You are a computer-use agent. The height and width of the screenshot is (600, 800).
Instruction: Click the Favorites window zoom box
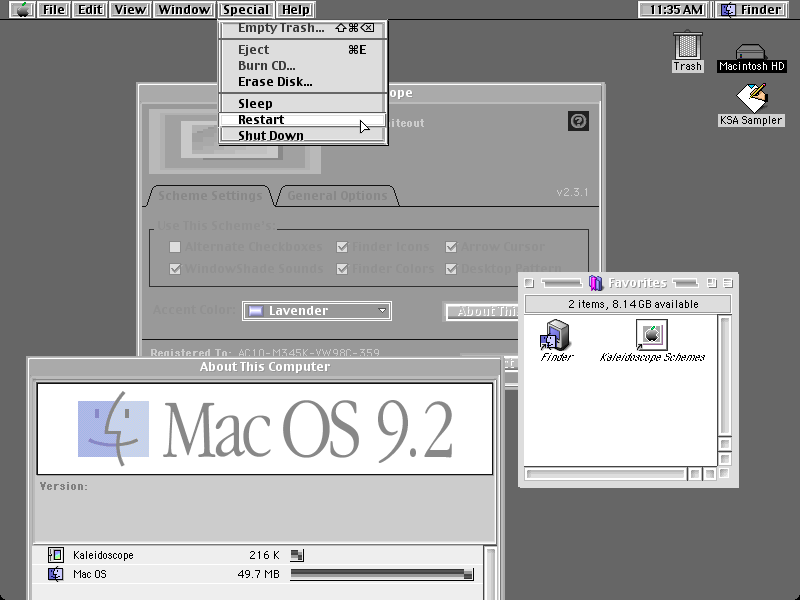tap(712, 283)
